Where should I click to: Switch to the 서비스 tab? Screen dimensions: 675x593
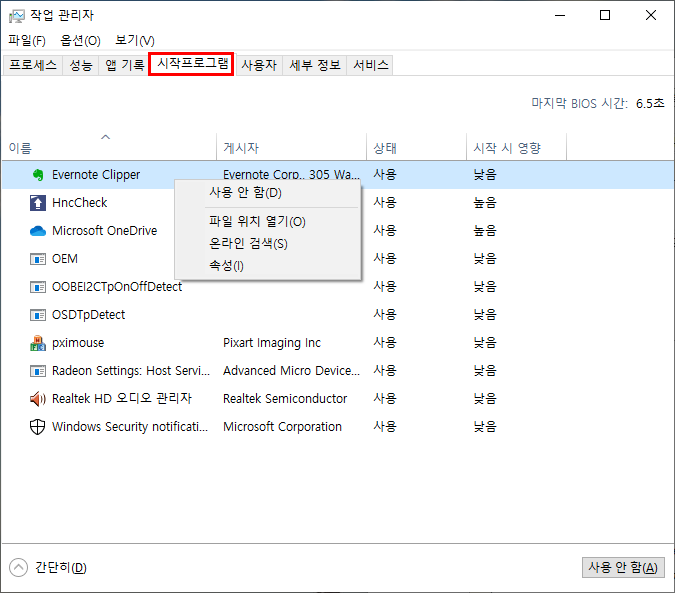point(371,65)
